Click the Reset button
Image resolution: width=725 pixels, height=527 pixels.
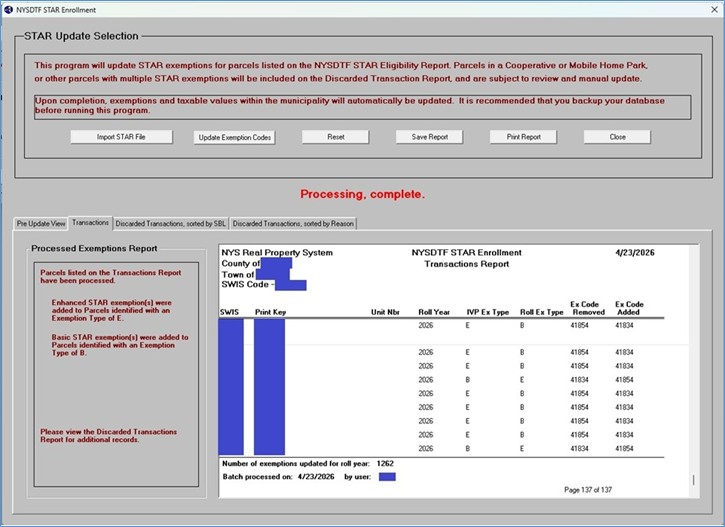[x=336, y=137]
